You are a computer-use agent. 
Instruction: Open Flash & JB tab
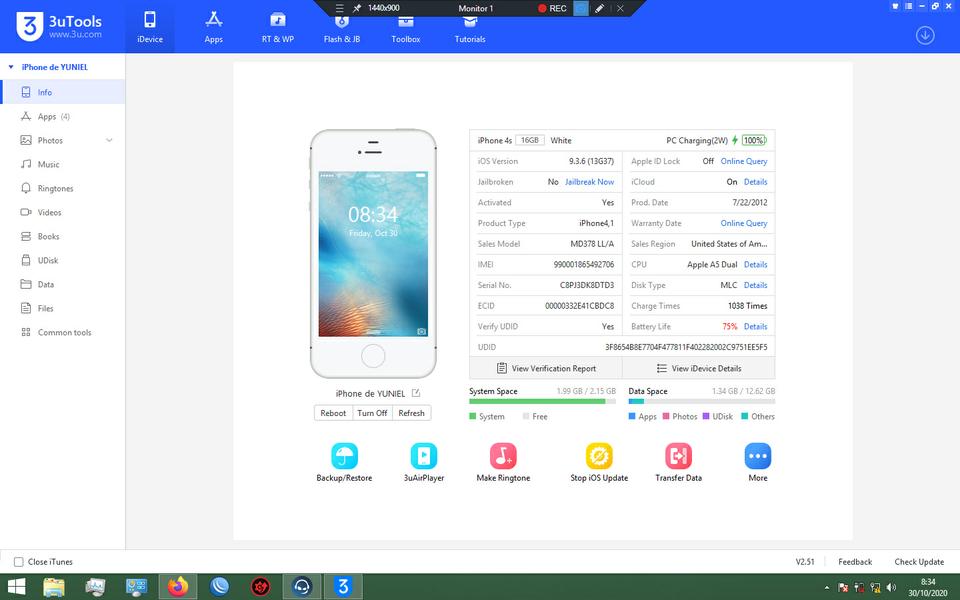coord(342,31)
